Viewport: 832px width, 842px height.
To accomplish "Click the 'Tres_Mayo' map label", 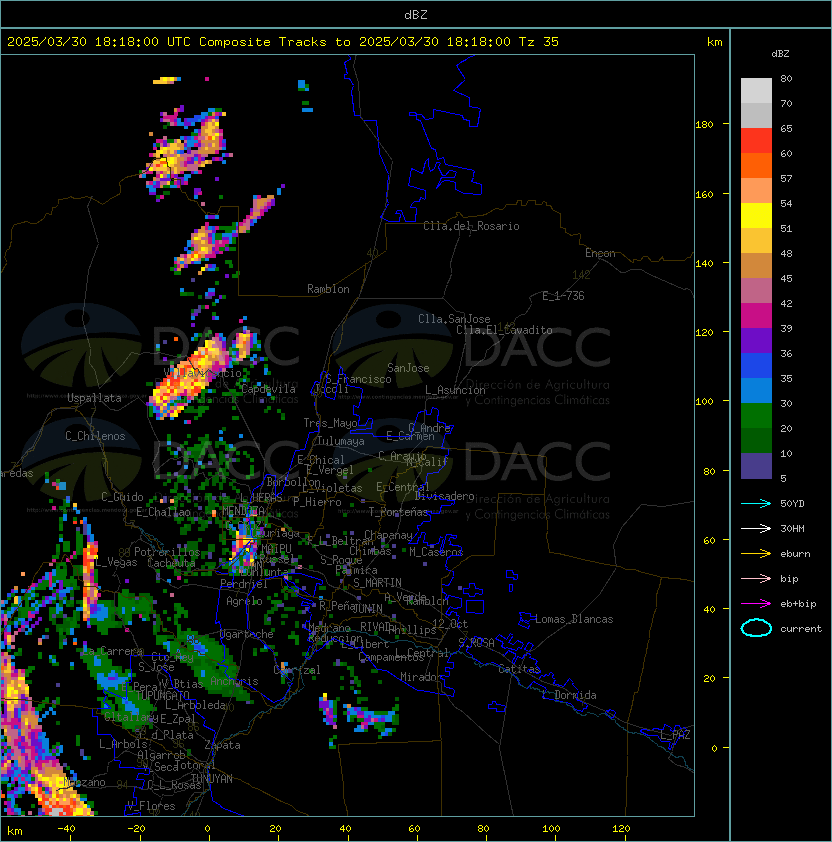I will 330,423.
